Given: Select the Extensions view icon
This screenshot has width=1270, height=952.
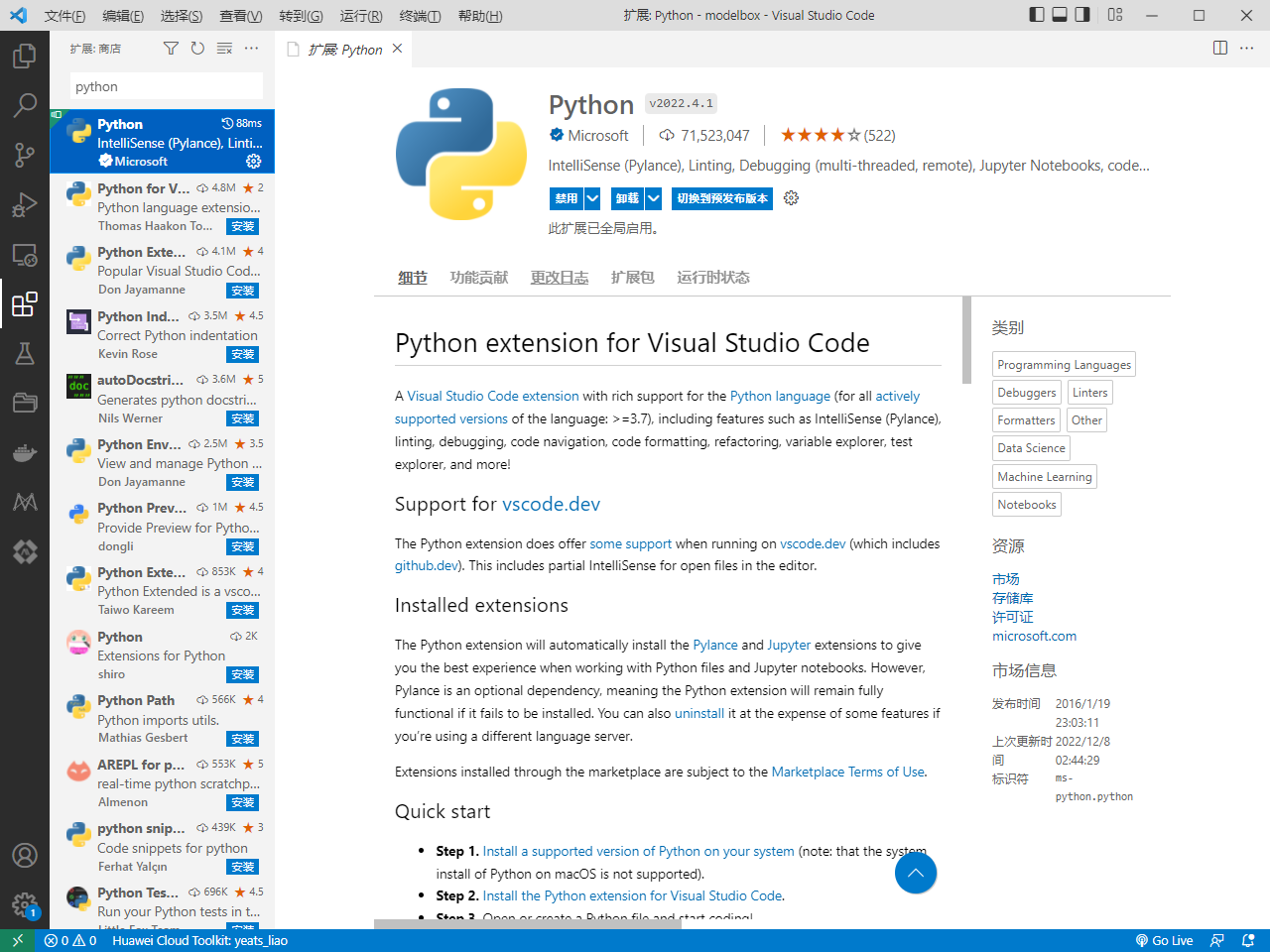Looking at the screenshot, I should [x=25, y=303].
